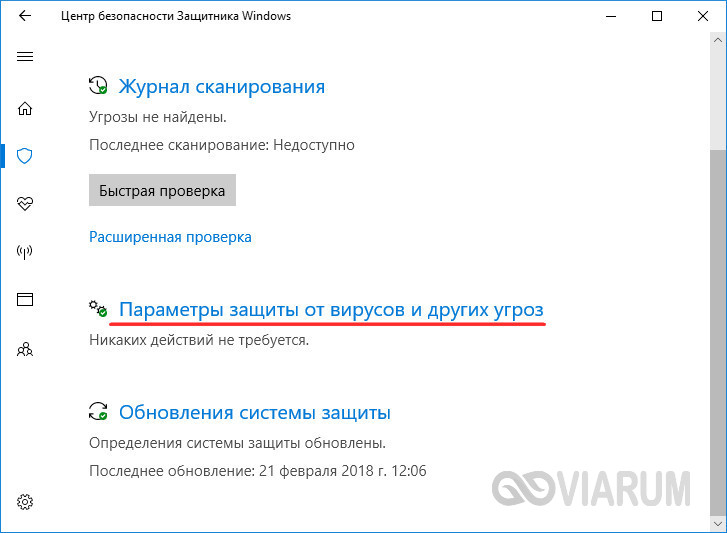Maximize the Defender window
Image resolution: width=727 pixels, height=533 pixels.
pyautogui.click(x=657, y=16)
